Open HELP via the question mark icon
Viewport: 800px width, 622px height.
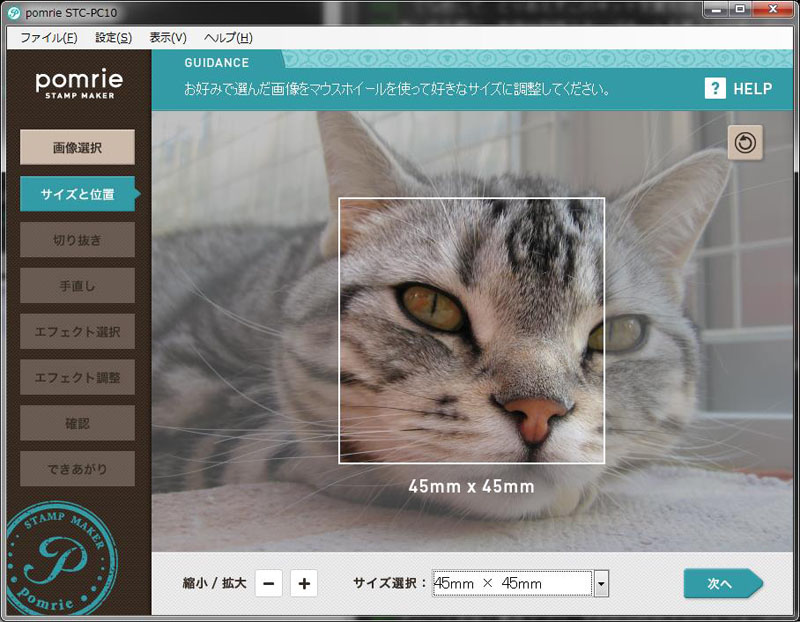[x=715, y=89]
